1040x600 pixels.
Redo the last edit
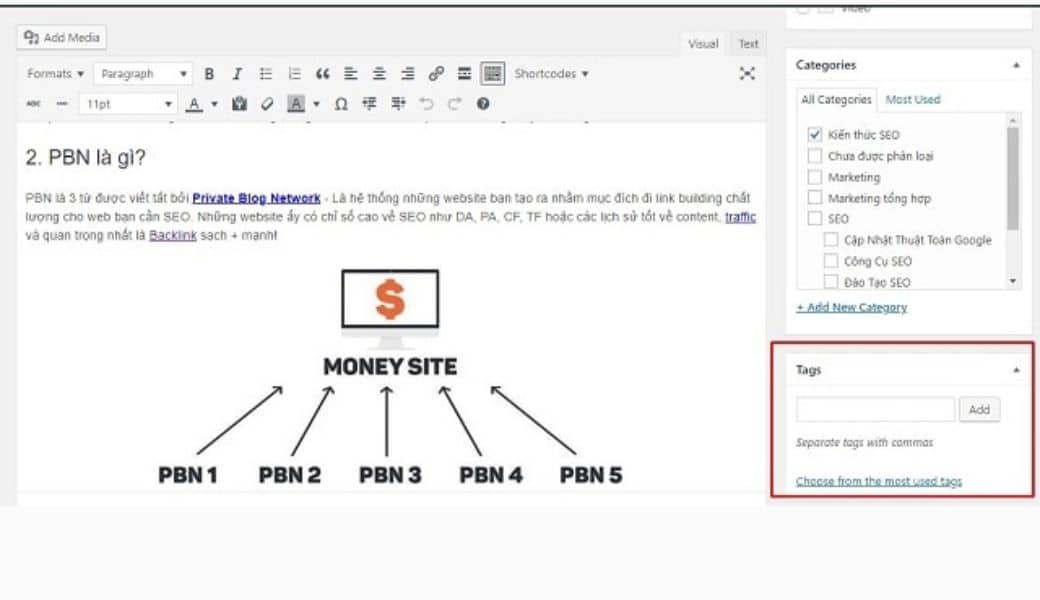pyautogui.click(x=454, y=103)
